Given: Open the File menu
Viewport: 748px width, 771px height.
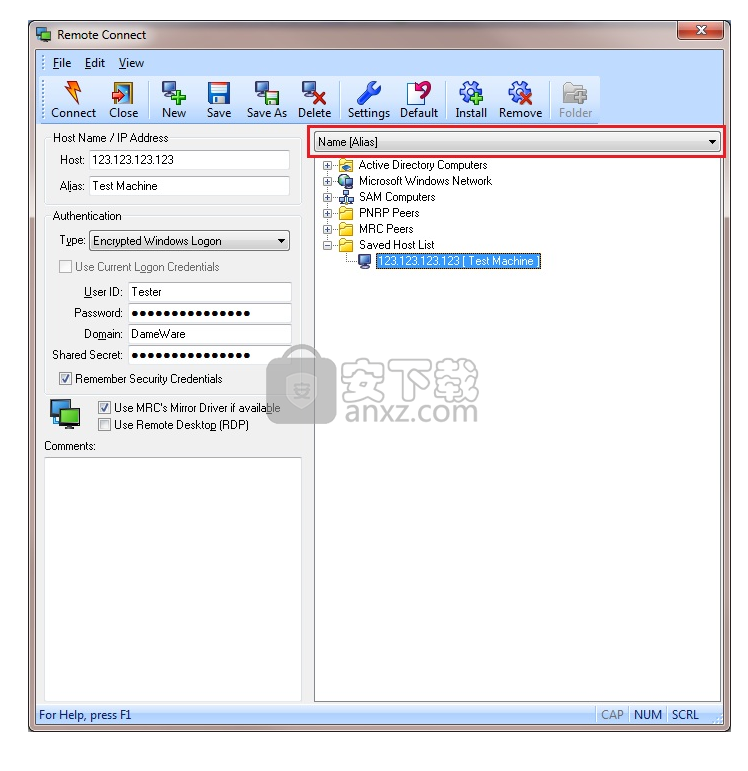Looking at the screenshot, I should coord(62,63).
